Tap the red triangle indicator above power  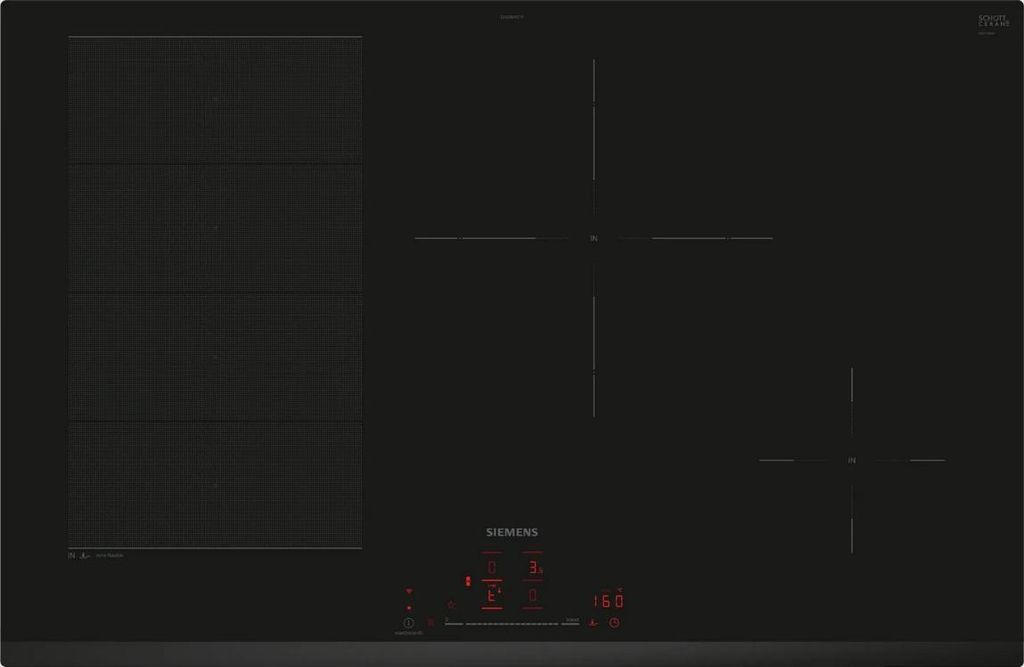point(409,592)
